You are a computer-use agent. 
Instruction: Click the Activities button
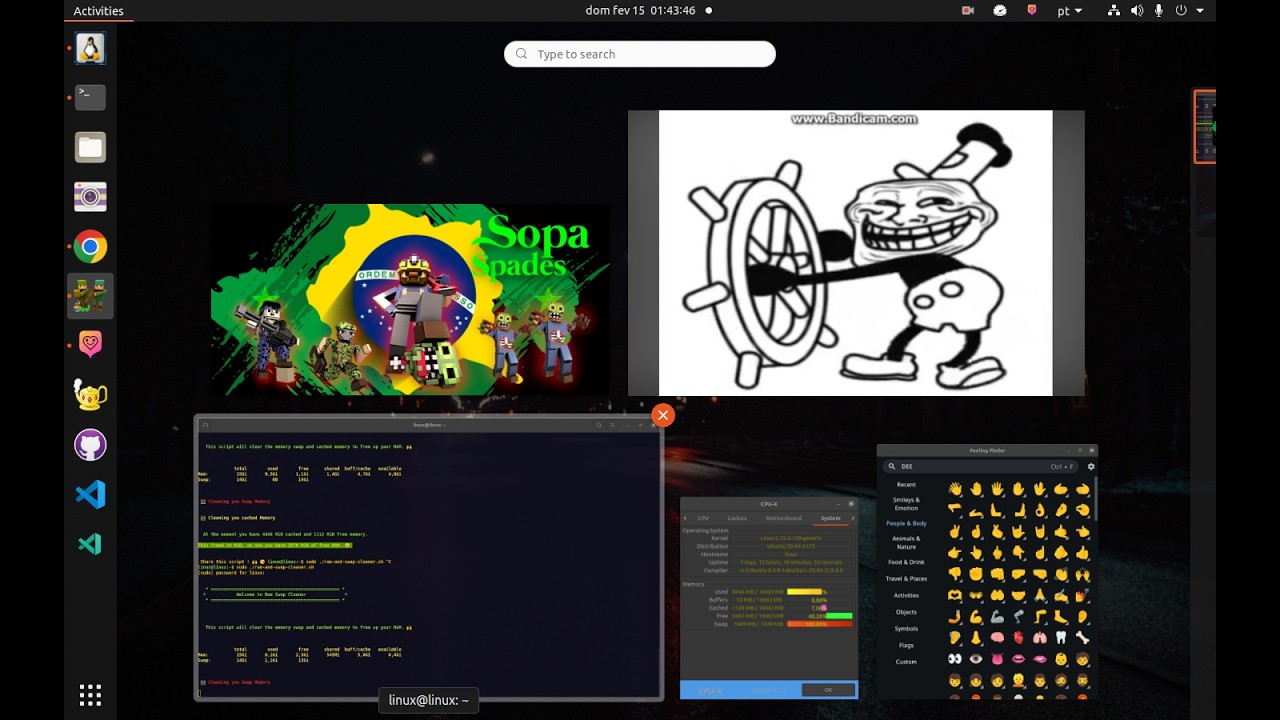(98, 11)
